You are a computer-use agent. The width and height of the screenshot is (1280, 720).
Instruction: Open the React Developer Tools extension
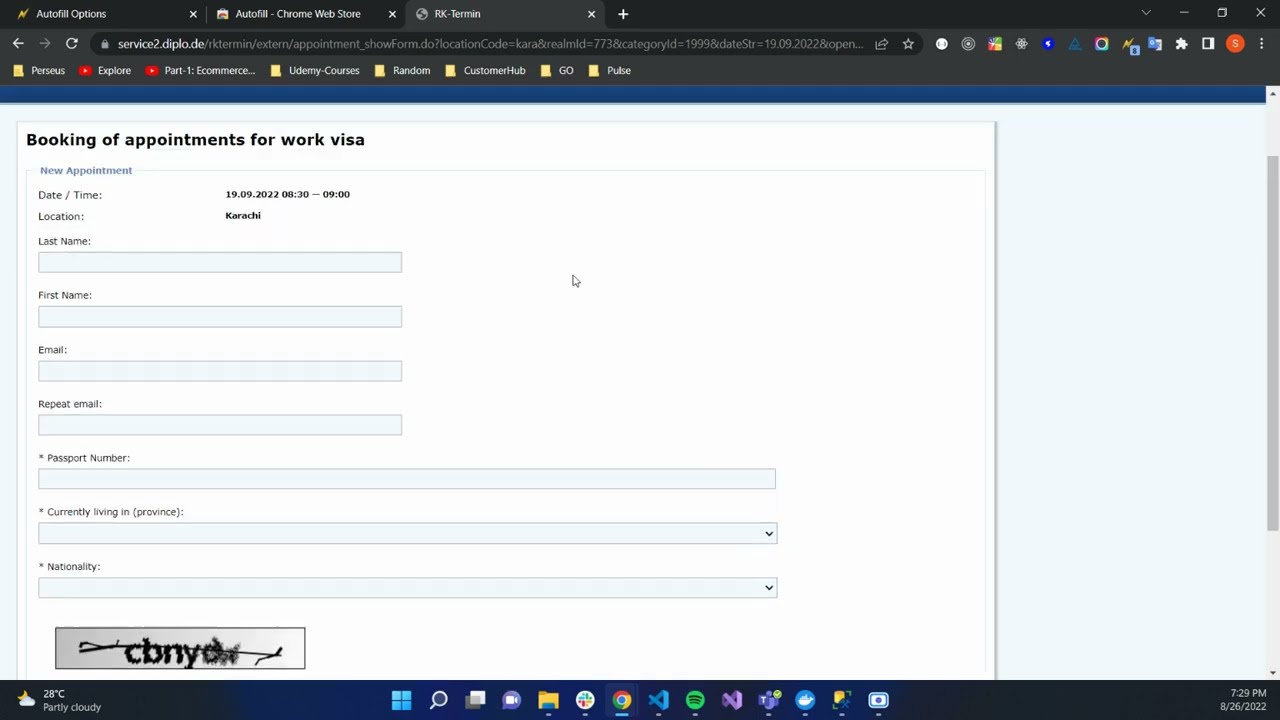(x=1021, y=44)
